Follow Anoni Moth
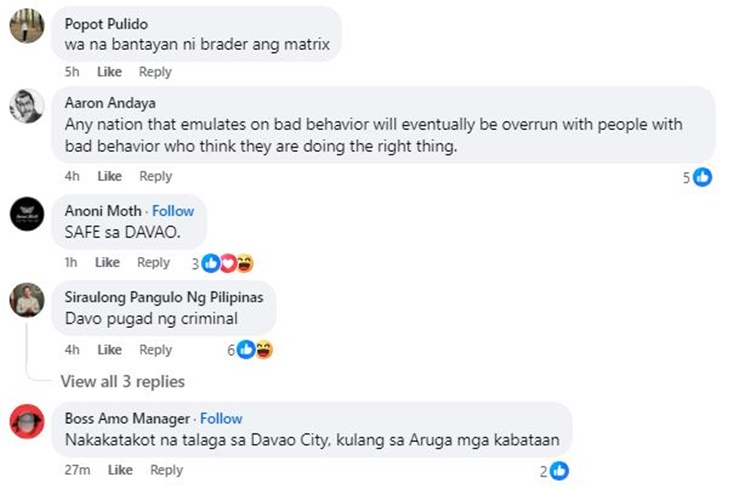The image size is (750, 488). (173, 211)
